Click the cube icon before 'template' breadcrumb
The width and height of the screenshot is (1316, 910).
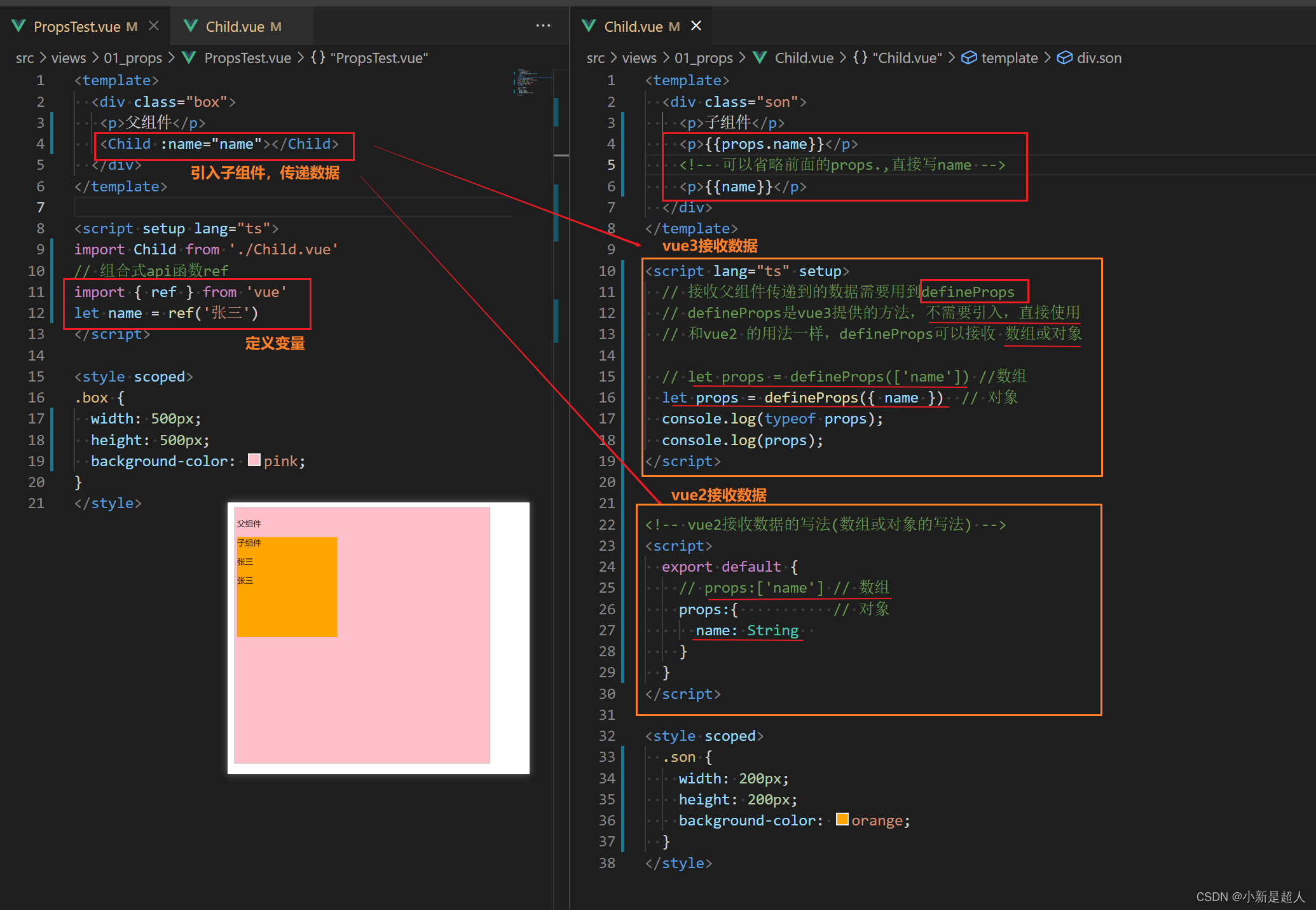pos(969,58)
